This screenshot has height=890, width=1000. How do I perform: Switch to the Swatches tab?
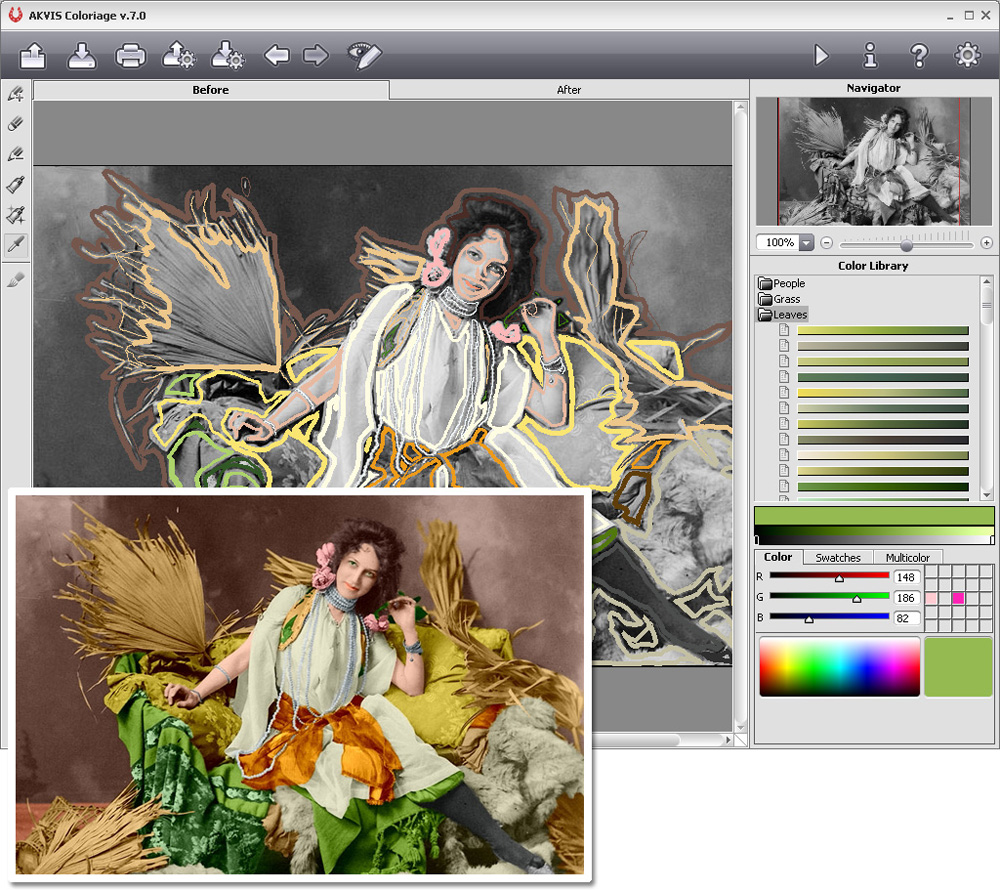coord(837,558)
